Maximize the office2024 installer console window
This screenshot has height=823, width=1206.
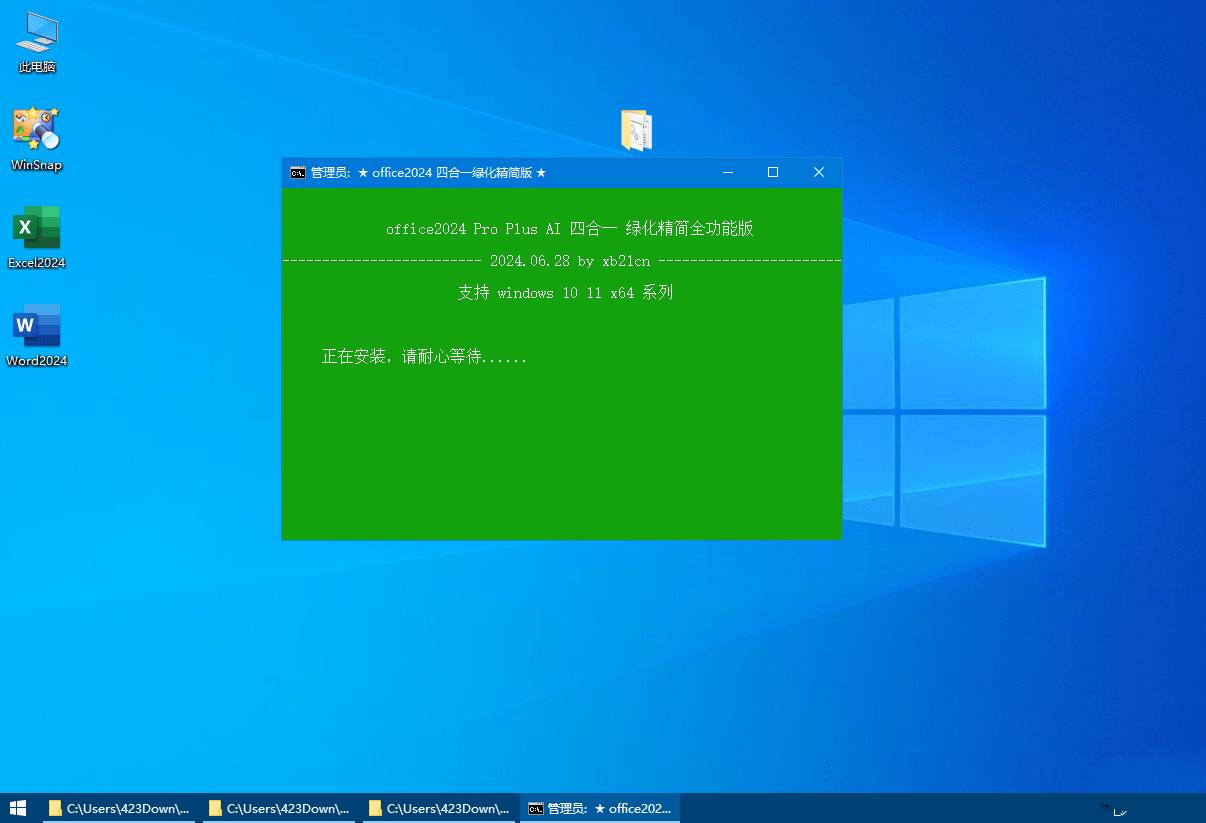tap(773, 172)
